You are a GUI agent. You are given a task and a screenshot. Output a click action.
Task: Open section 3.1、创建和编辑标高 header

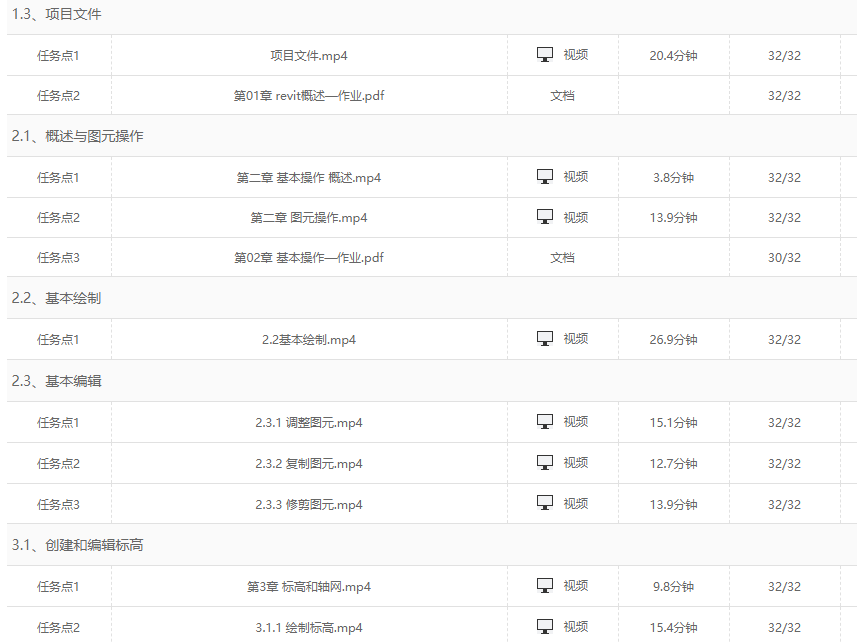click(77, 545)
